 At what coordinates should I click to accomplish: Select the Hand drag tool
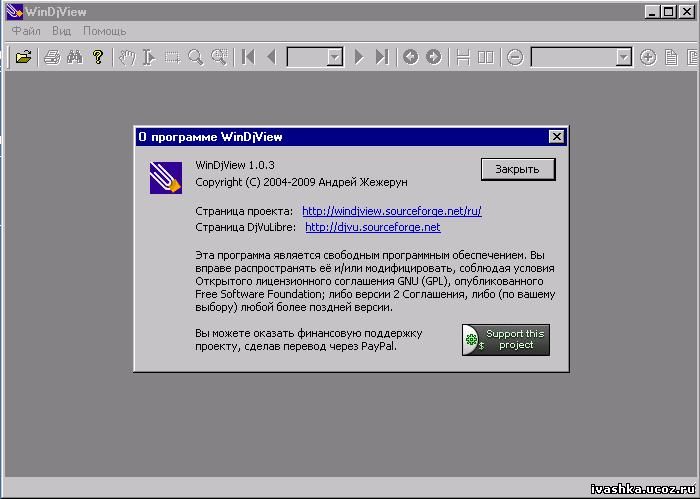[x=127, y=58]
